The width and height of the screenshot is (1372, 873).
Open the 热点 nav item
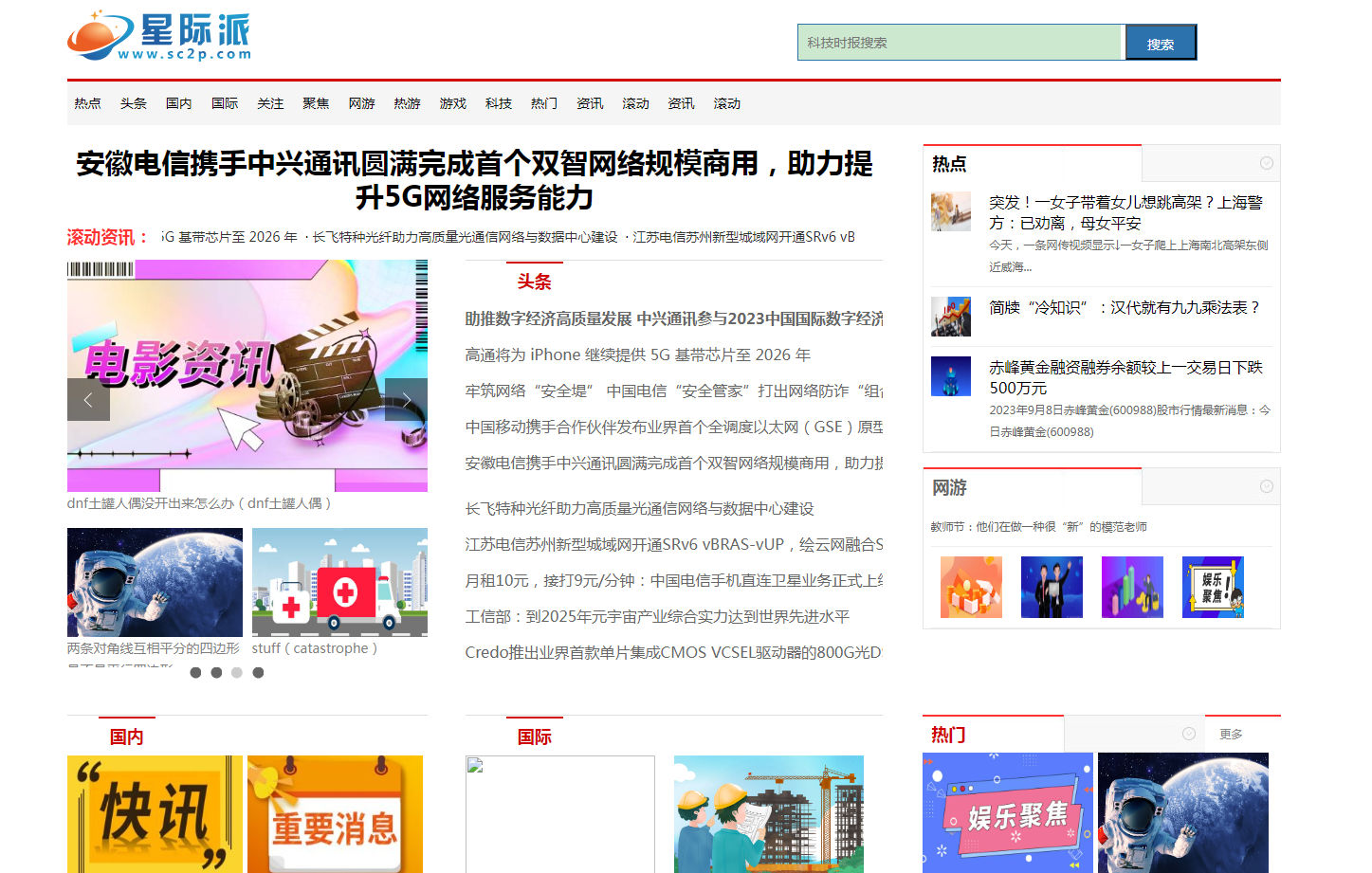87,103
